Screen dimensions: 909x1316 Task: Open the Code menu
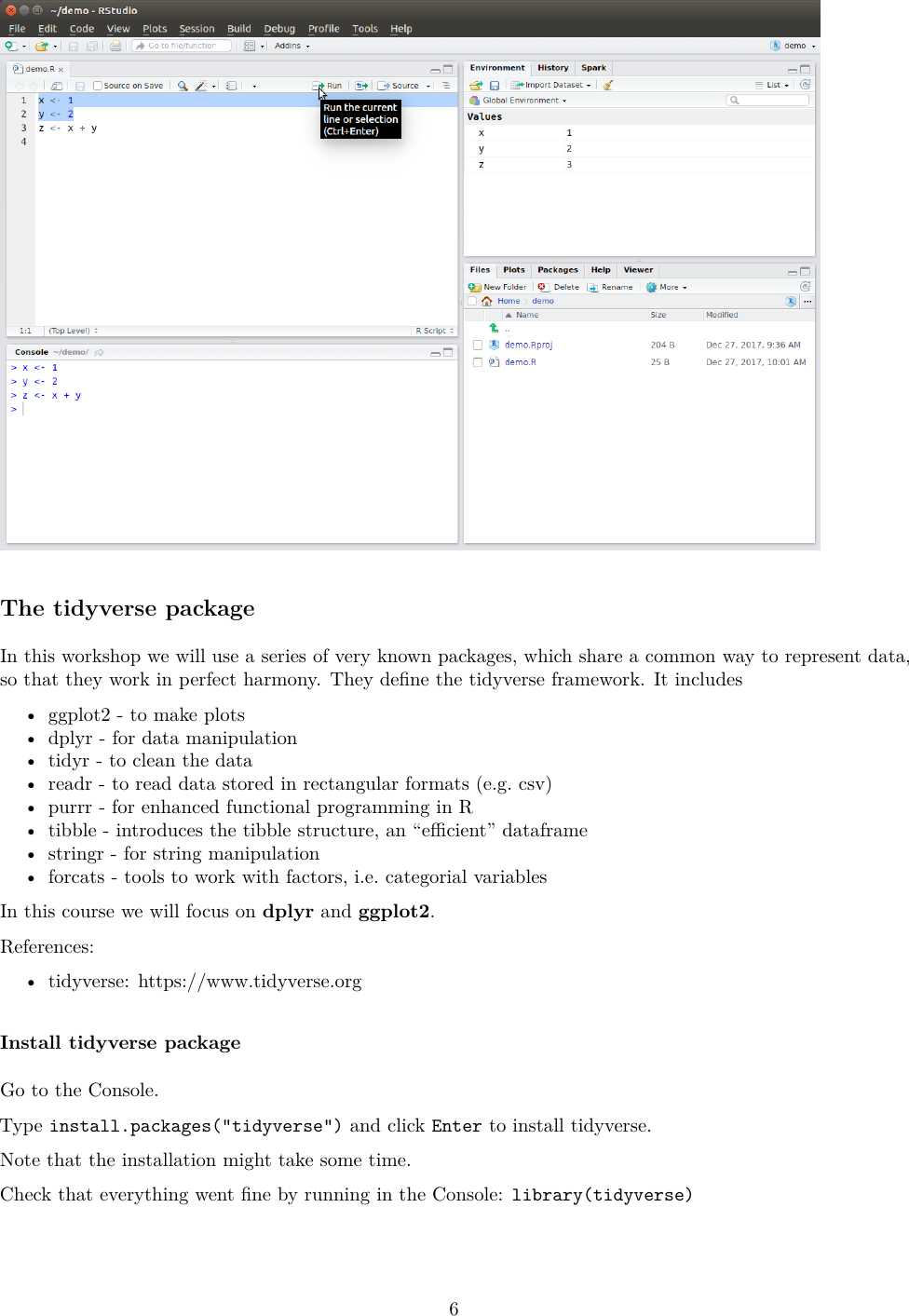[x=82, y=29]
